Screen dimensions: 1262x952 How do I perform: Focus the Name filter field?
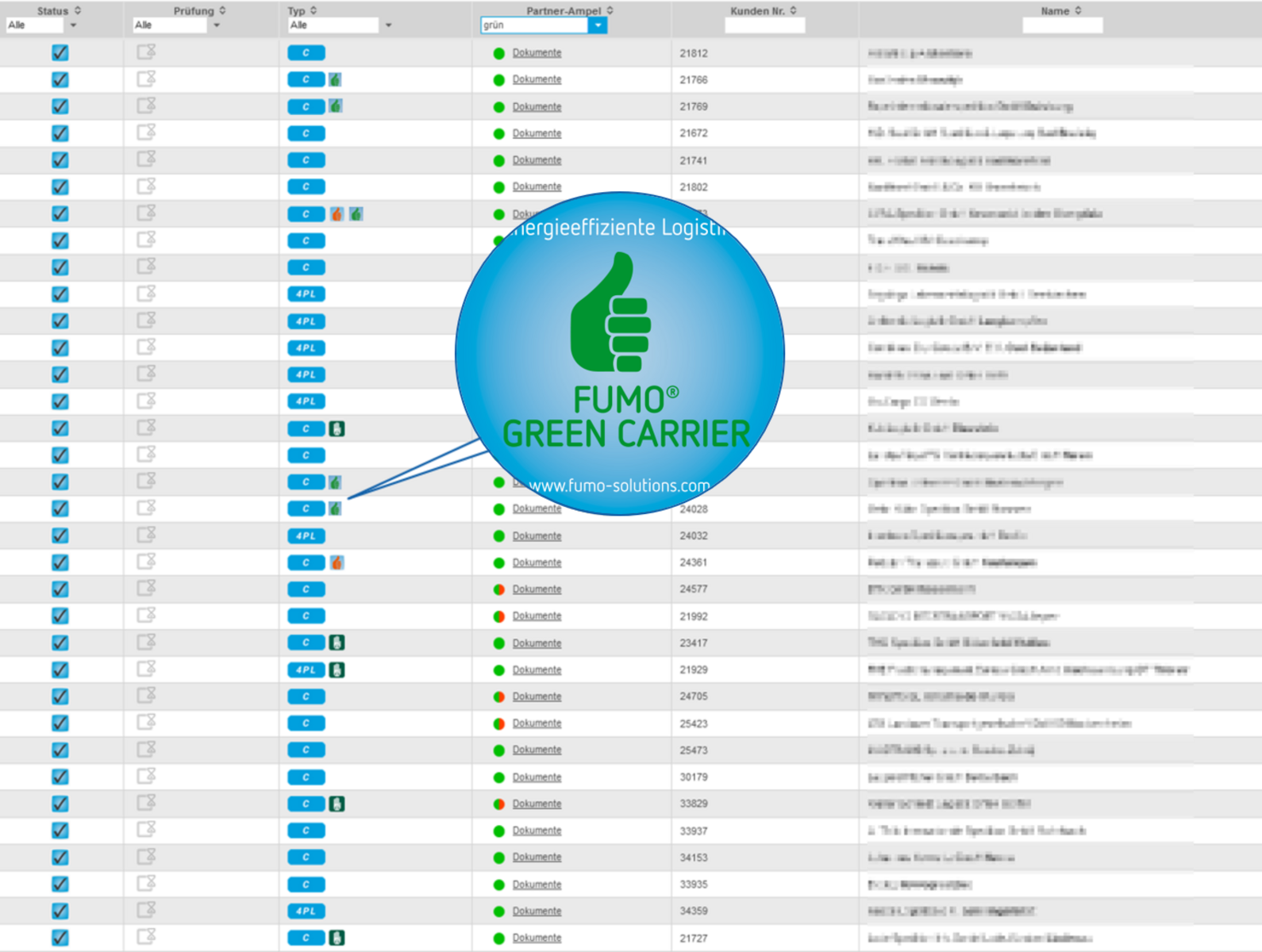click(1062, 25)
